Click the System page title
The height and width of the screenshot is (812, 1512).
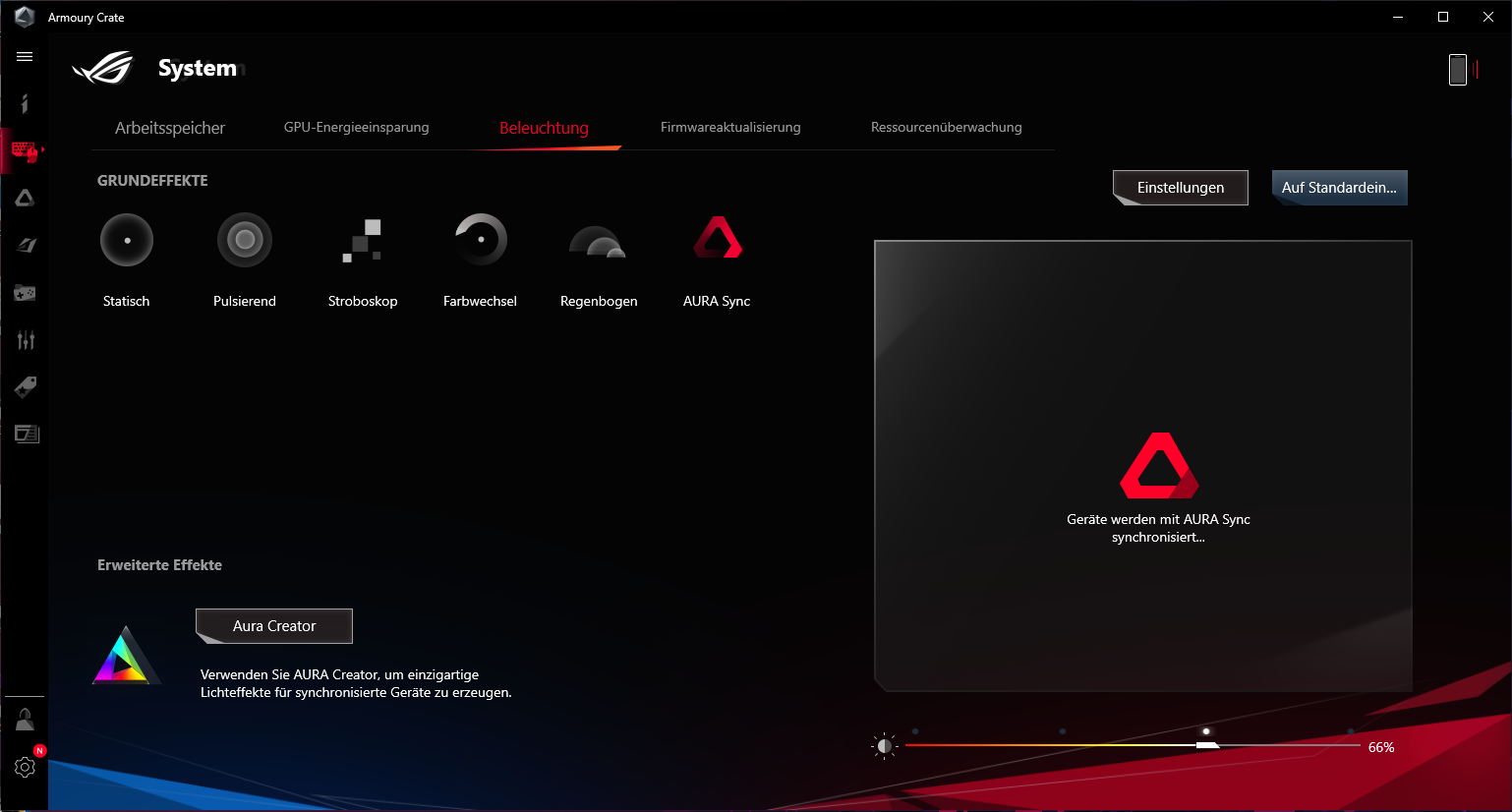coord(198,68)
